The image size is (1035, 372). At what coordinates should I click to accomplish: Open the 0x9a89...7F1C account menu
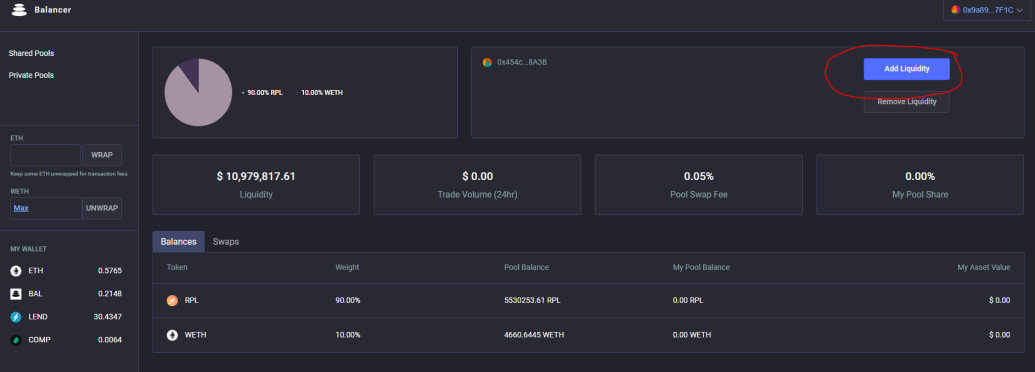pos(987,10)
